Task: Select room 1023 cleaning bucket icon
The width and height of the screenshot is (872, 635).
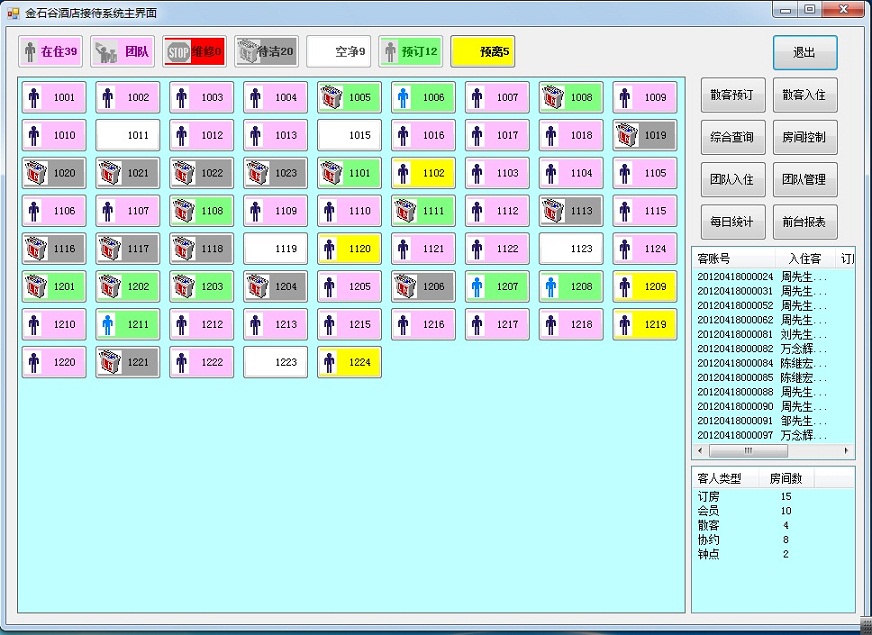Action: coord(257,173)
